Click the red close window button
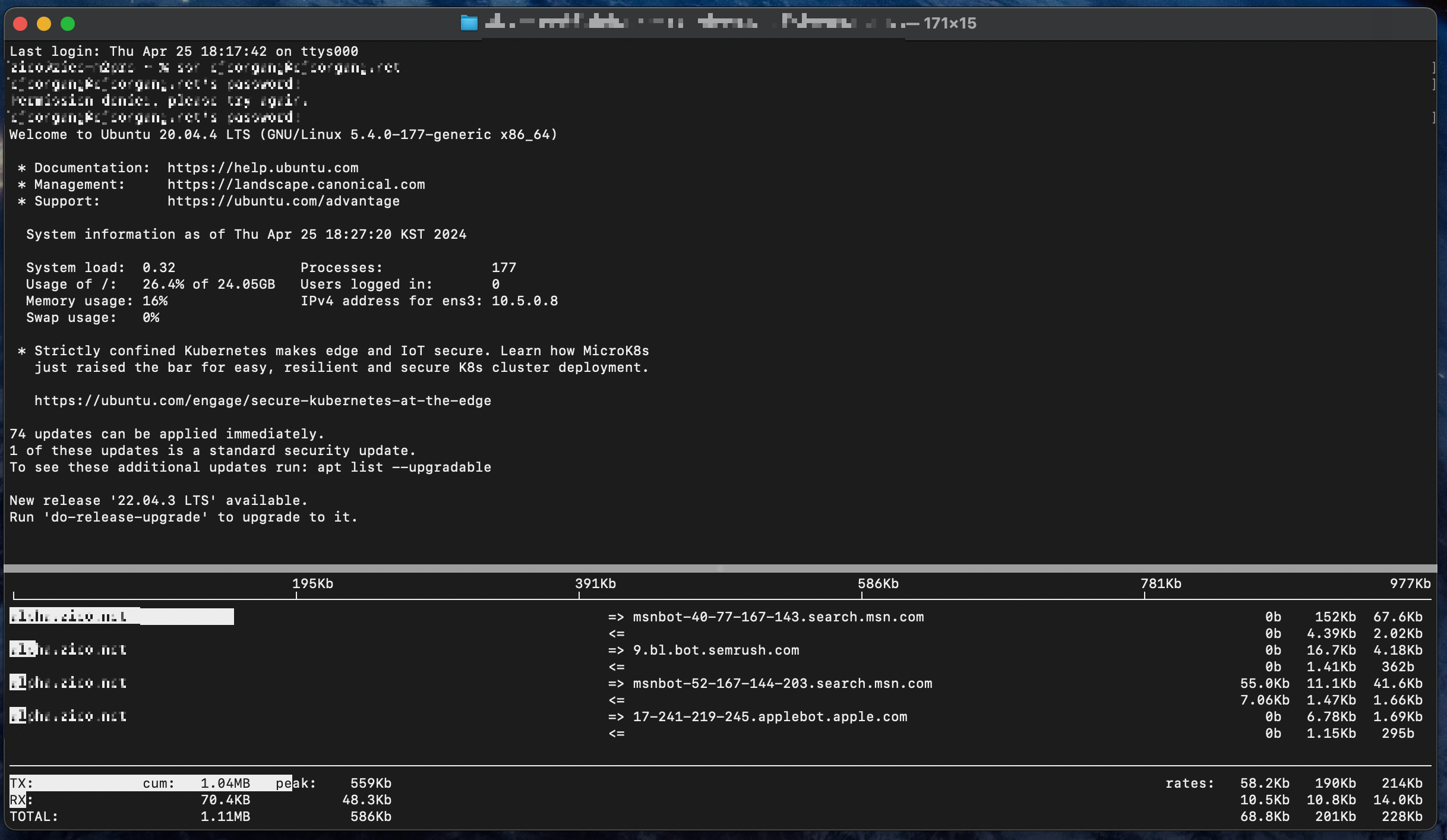This screenshot has height=840, width=1447. click(20, 24)
